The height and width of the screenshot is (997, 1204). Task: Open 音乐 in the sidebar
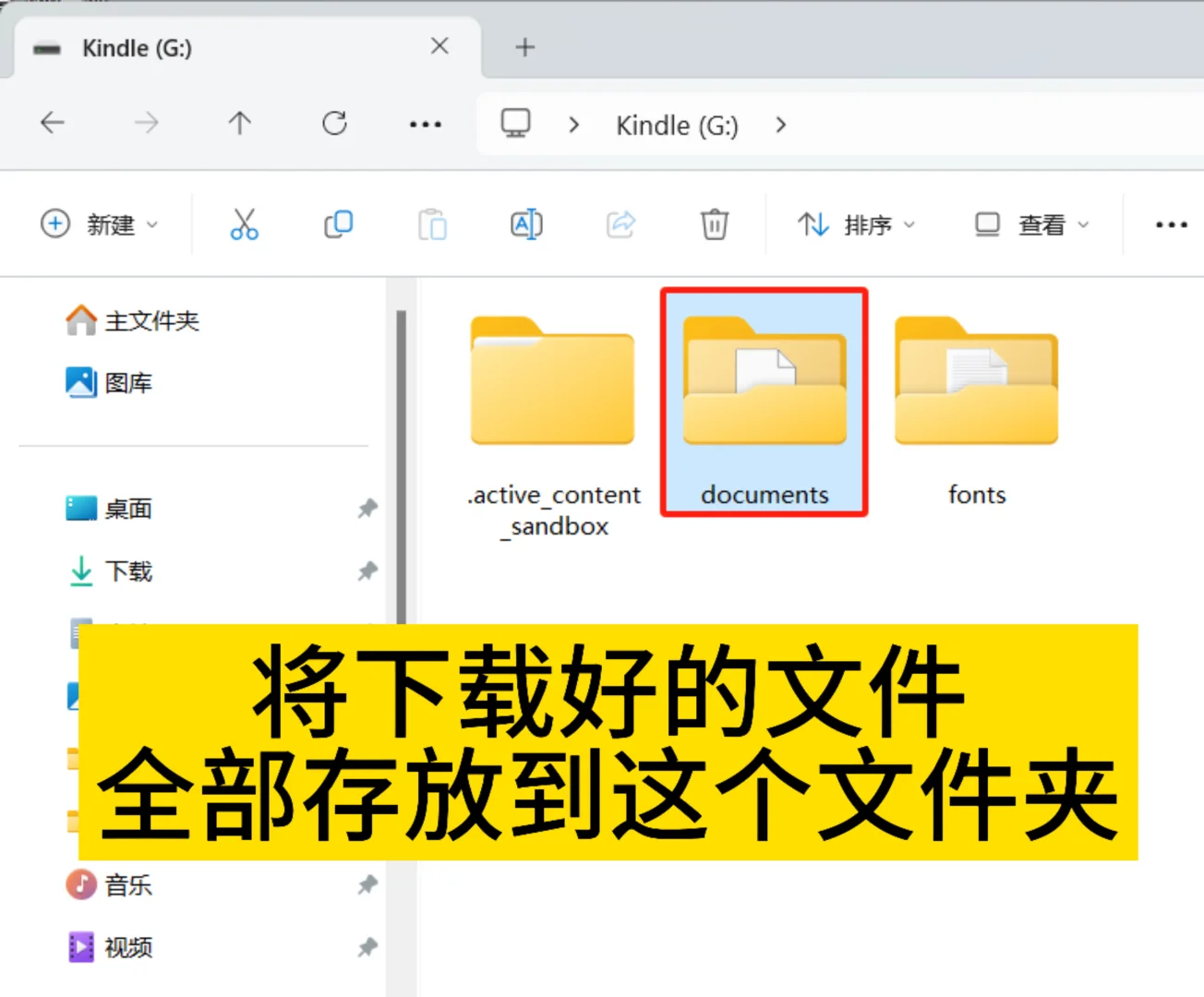pyautogui.click(x=109, y=884)
